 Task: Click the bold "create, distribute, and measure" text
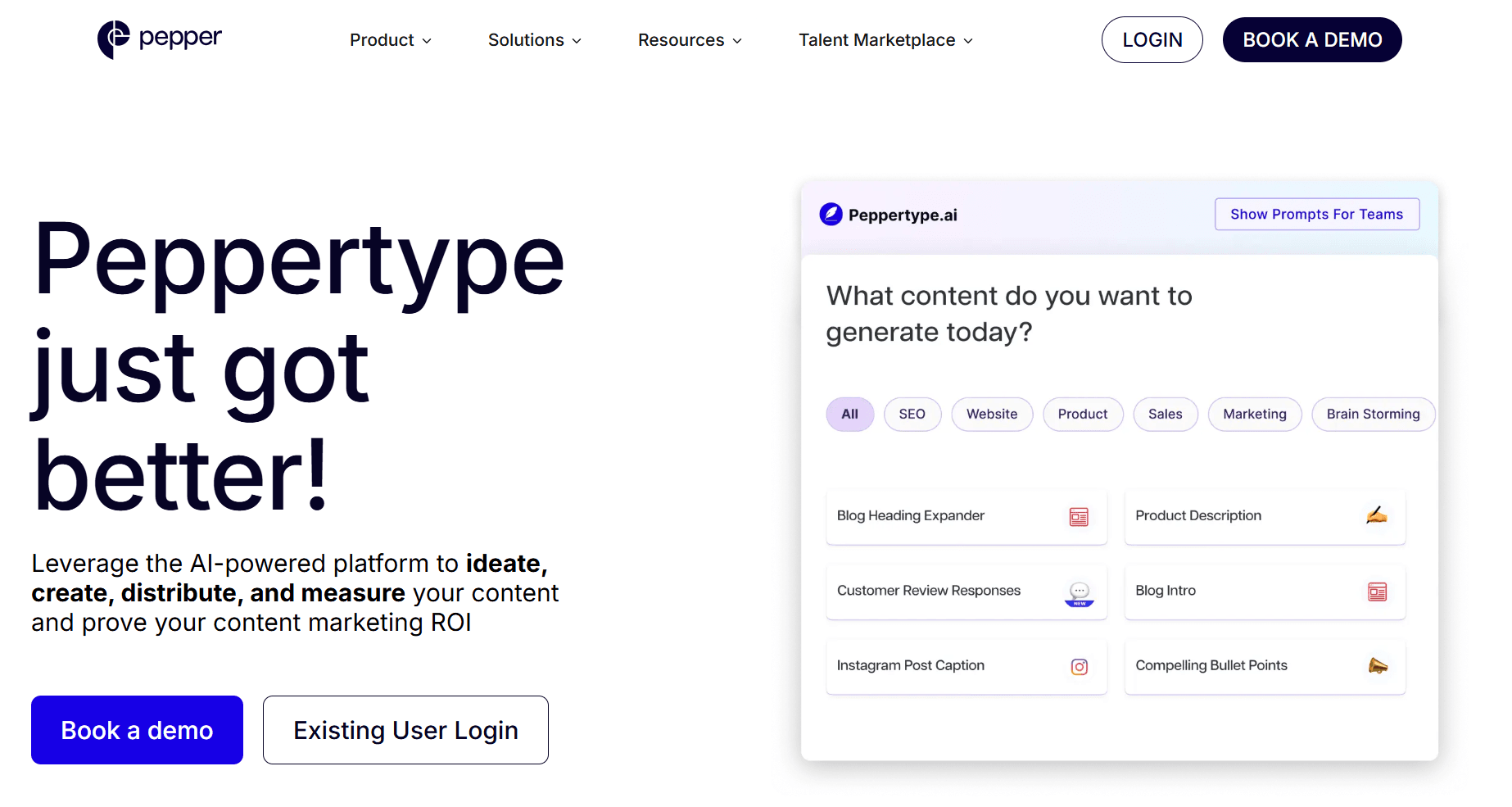coord(219,593)
